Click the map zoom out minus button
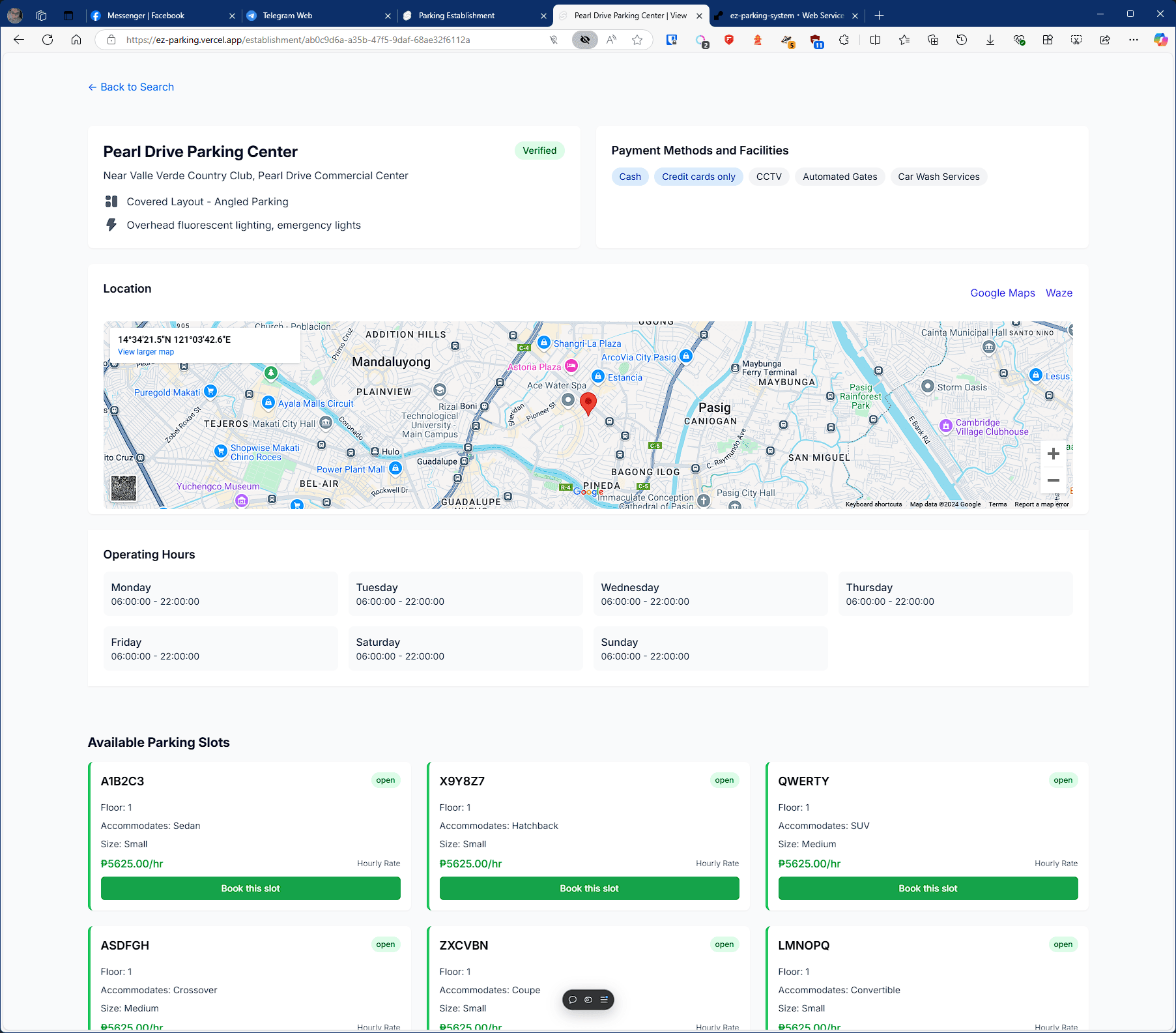1176x1033 pixels. coord(1053,480)
